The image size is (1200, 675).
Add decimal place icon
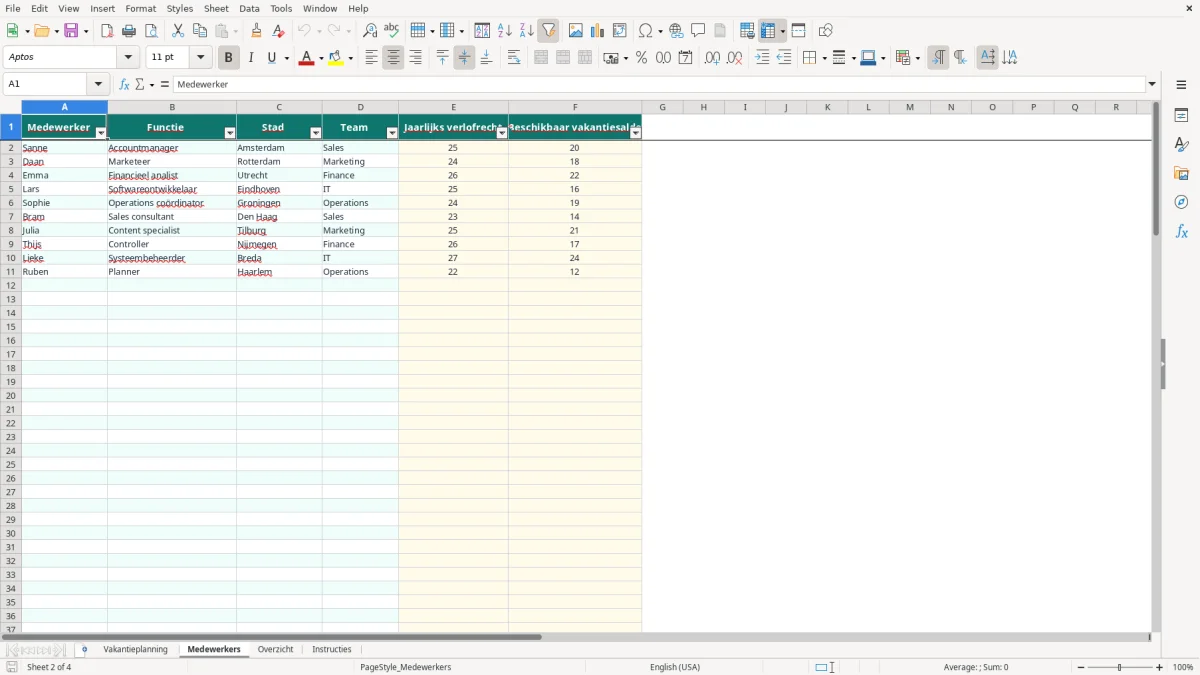click(712, 58)
